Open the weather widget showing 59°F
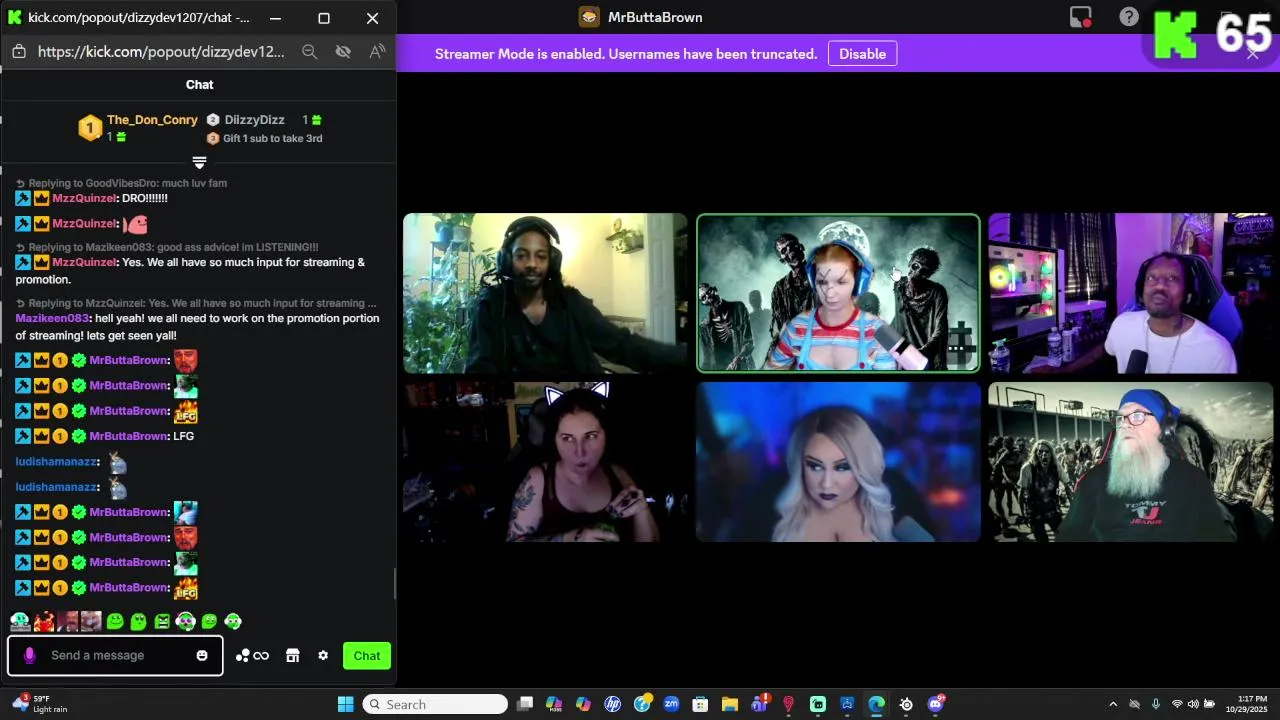The width and height of the screenshot is (1280, 720). pyautogui.click(x=38, y=704)
